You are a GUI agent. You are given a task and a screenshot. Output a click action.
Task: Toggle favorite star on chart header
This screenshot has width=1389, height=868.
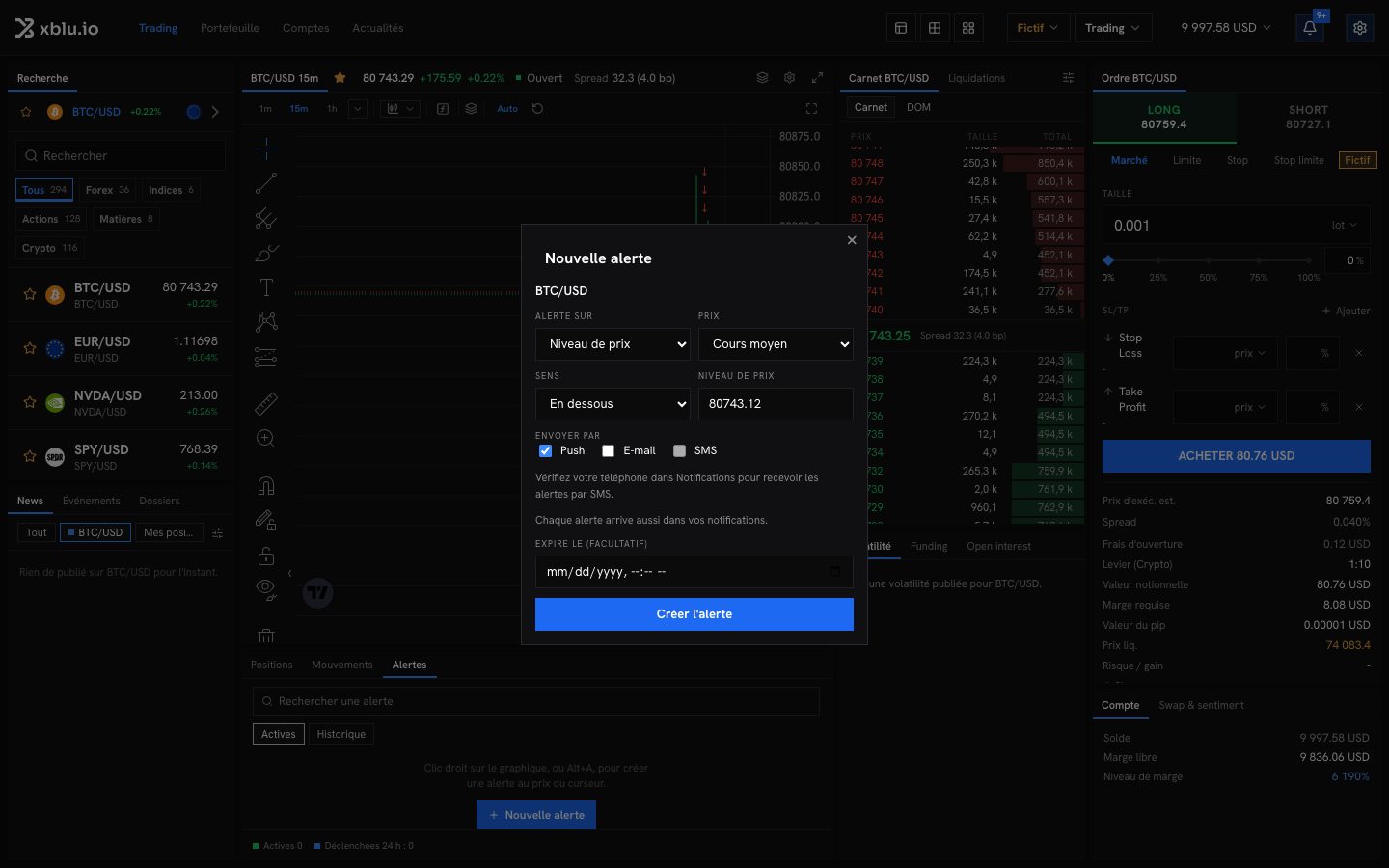tap(340, 78)
